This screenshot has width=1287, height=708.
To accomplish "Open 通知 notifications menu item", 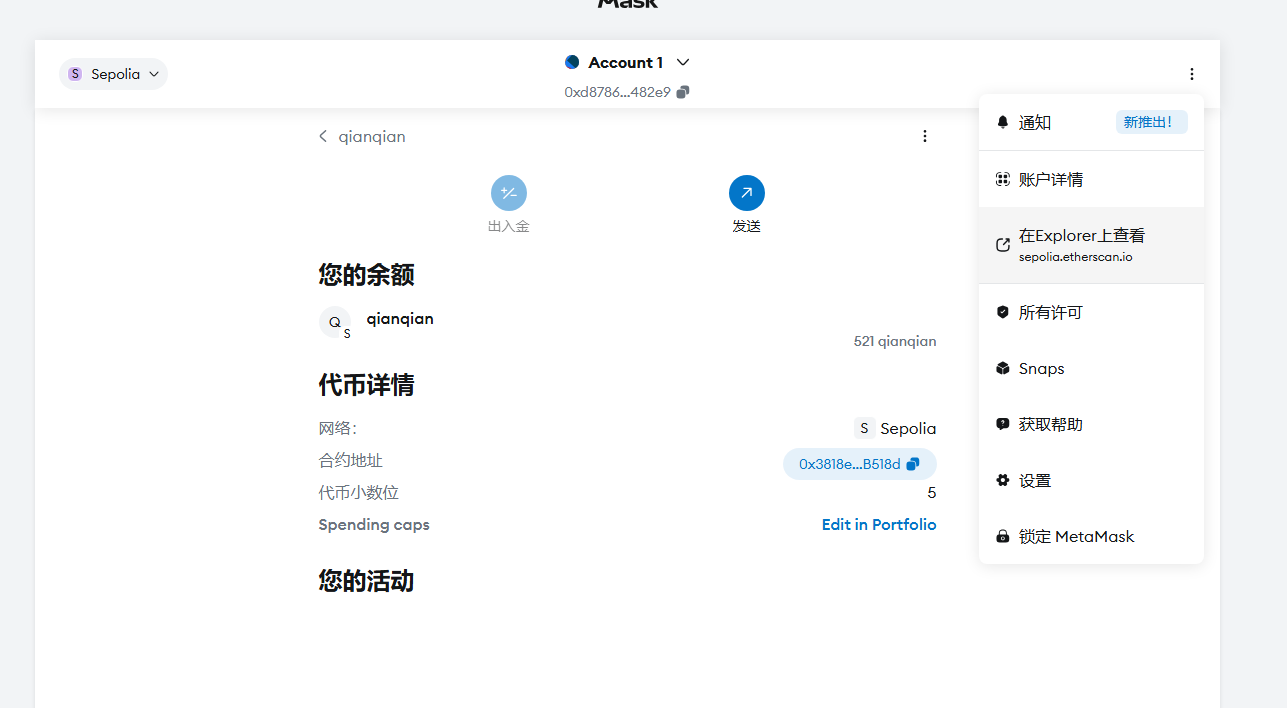I will coord(1091,123).
